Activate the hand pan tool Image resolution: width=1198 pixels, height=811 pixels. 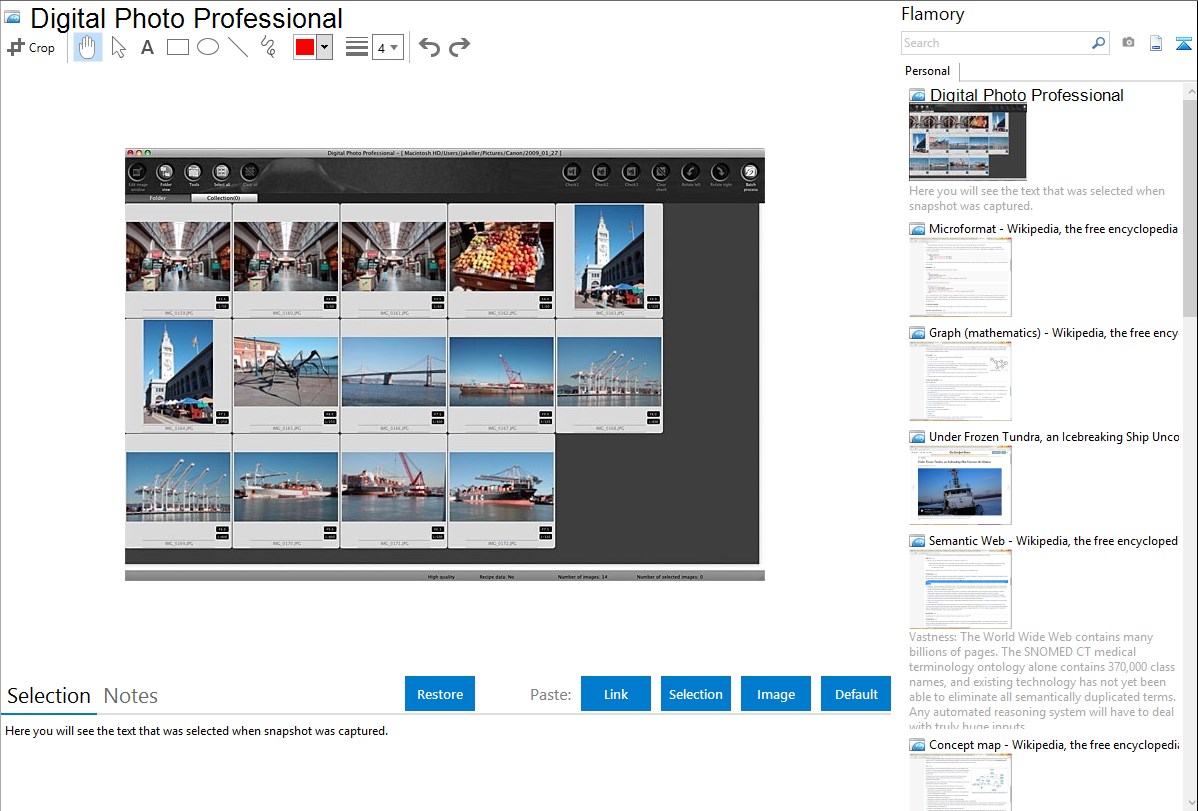[88, 47]
